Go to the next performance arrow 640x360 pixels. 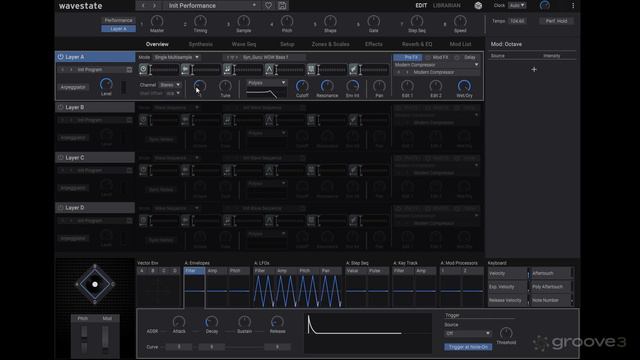154,6
